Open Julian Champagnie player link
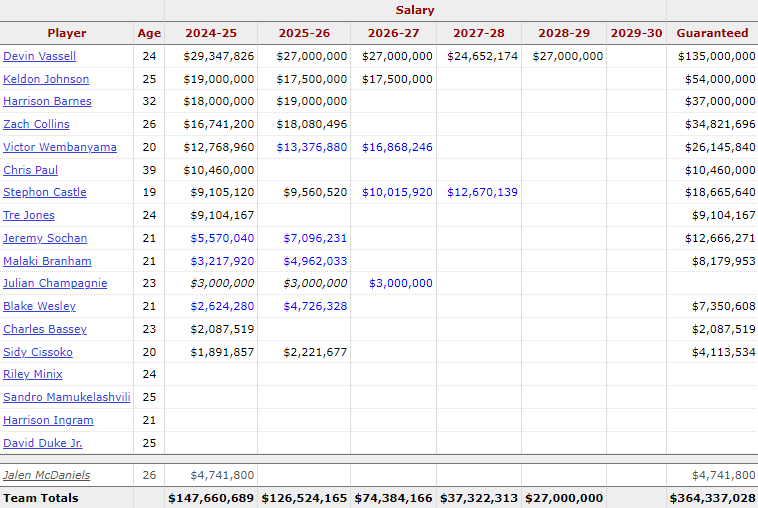758x508 pixels. coord(55,283)
